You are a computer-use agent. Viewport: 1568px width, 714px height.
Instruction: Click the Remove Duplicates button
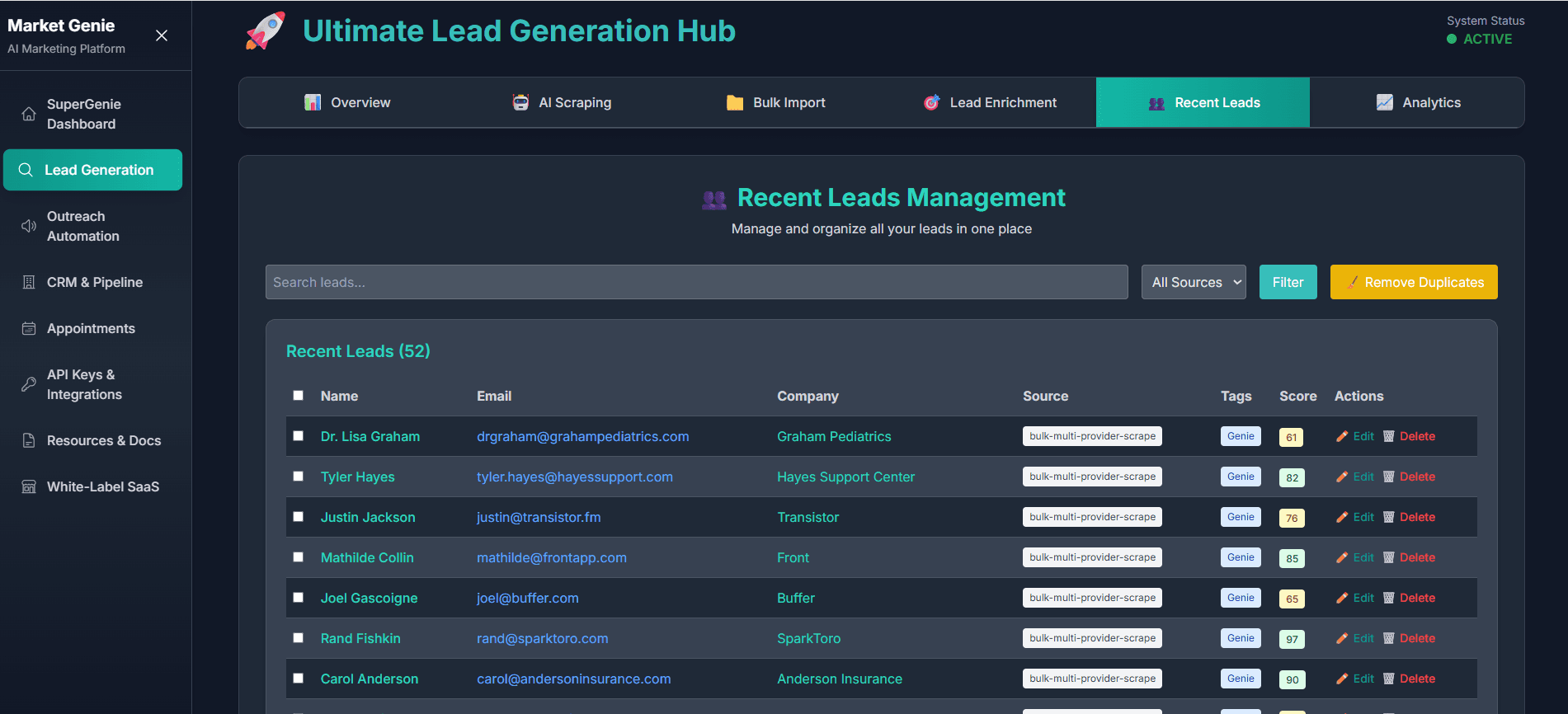tap(1413, 282)
